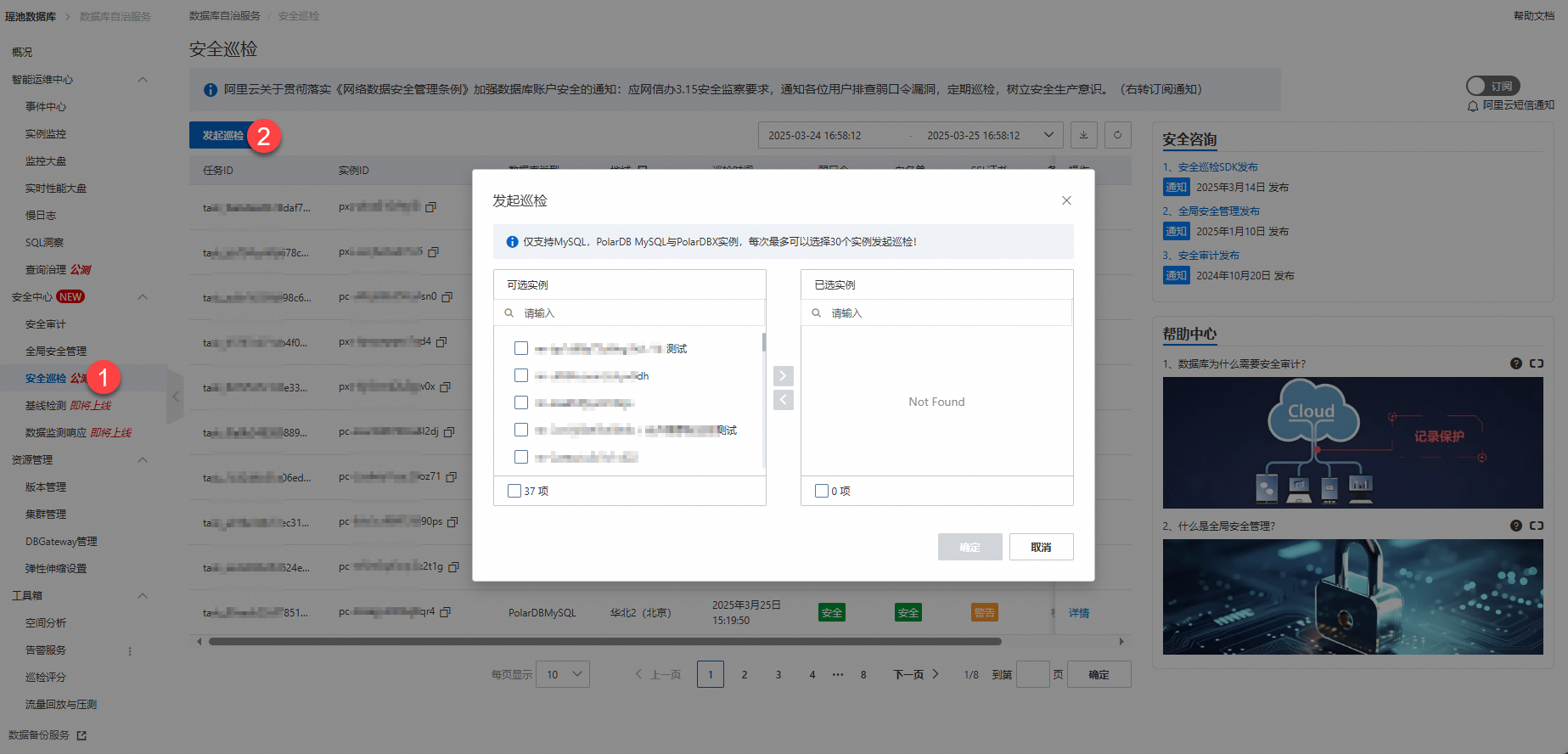The image size is (1568, 754).
Task: Expand video for 什么是全局安全管理
Action: pos(1537,526)
